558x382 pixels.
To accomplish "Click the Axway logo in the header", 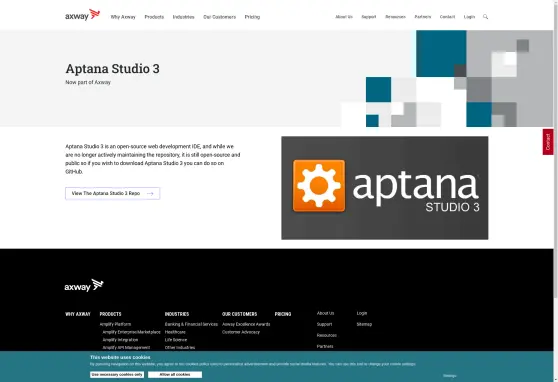I will coord(83,15).
